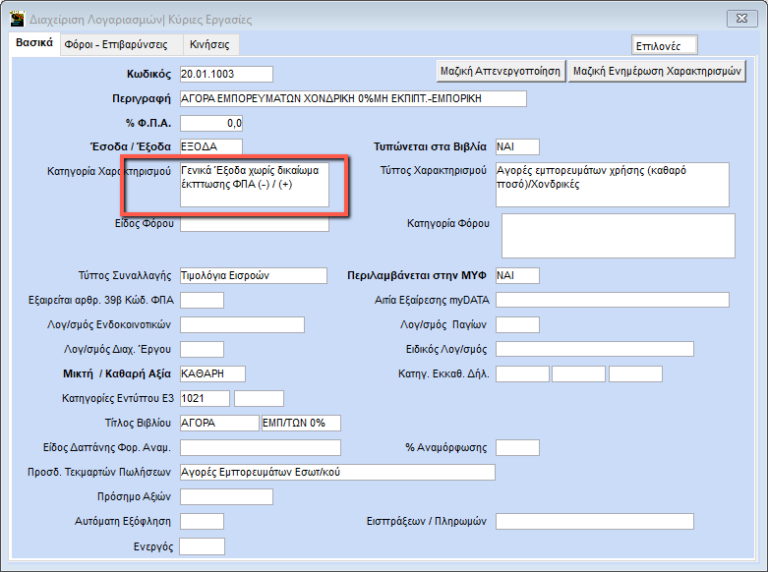Select the Μικτή / Καθαρή Αξία field

pos(211,374)
